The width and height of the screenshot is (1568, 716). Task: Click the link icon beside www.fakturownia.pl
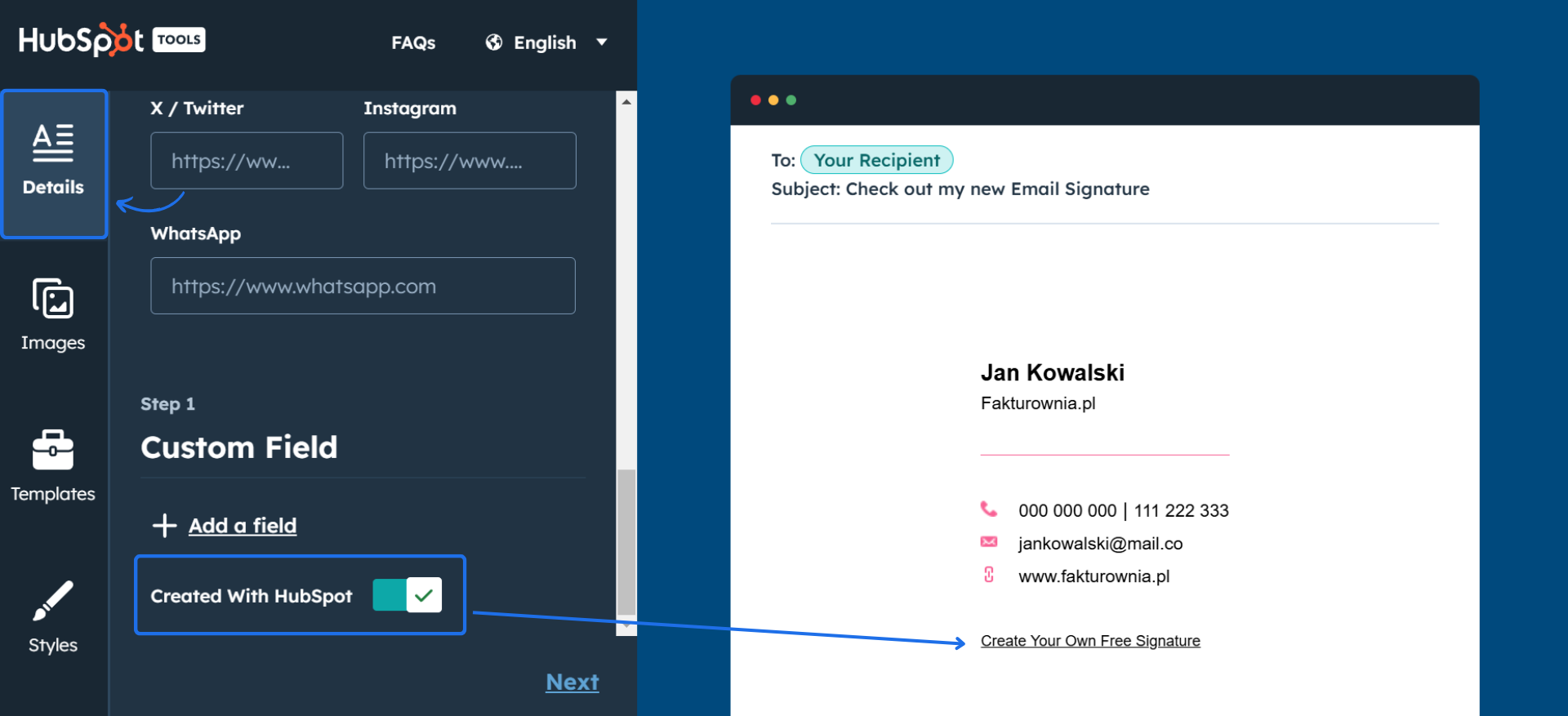pos(989,575)
